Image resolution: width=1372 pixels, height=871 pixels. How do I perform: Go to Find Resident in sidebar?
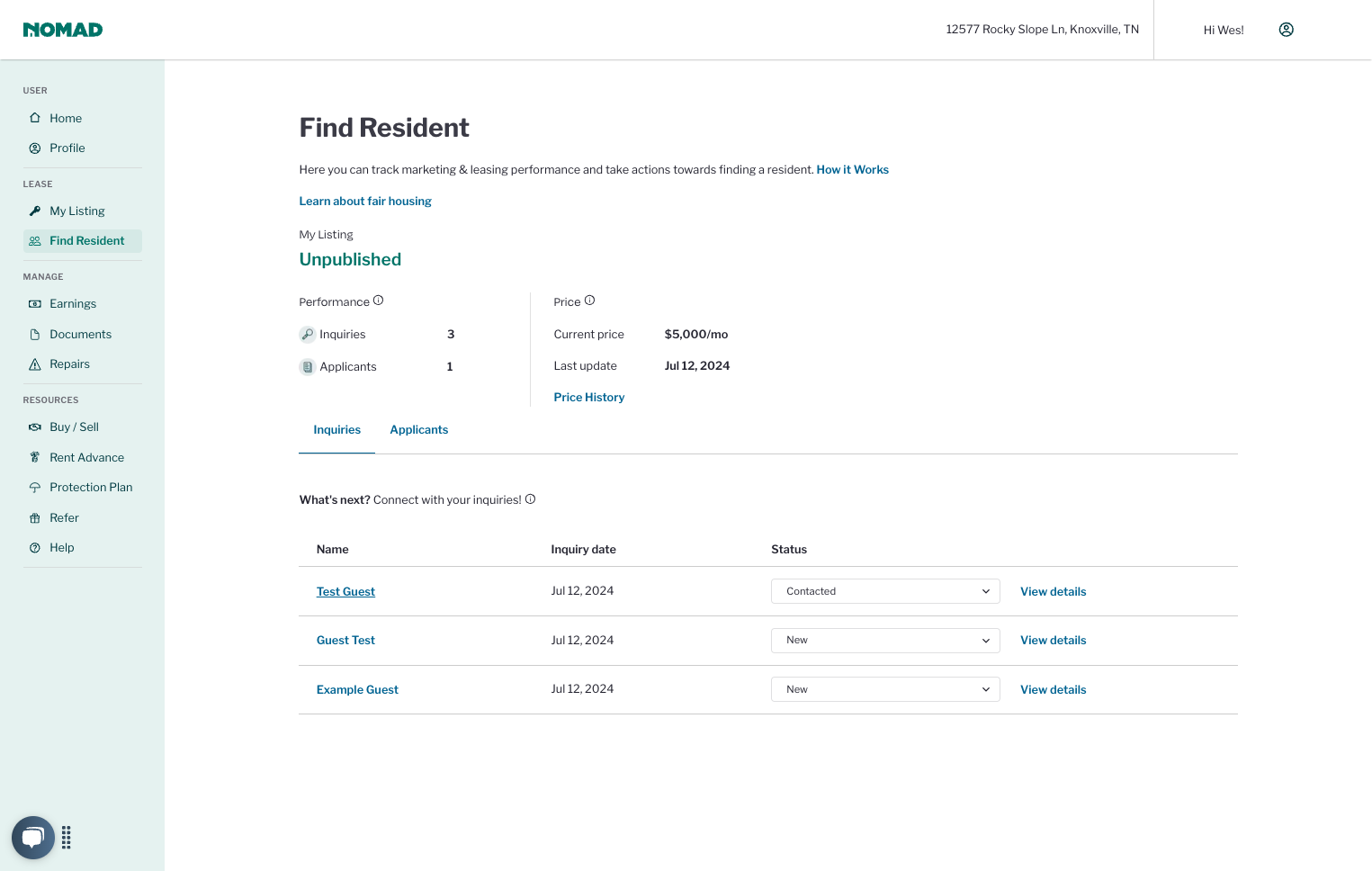click(83, 241)
